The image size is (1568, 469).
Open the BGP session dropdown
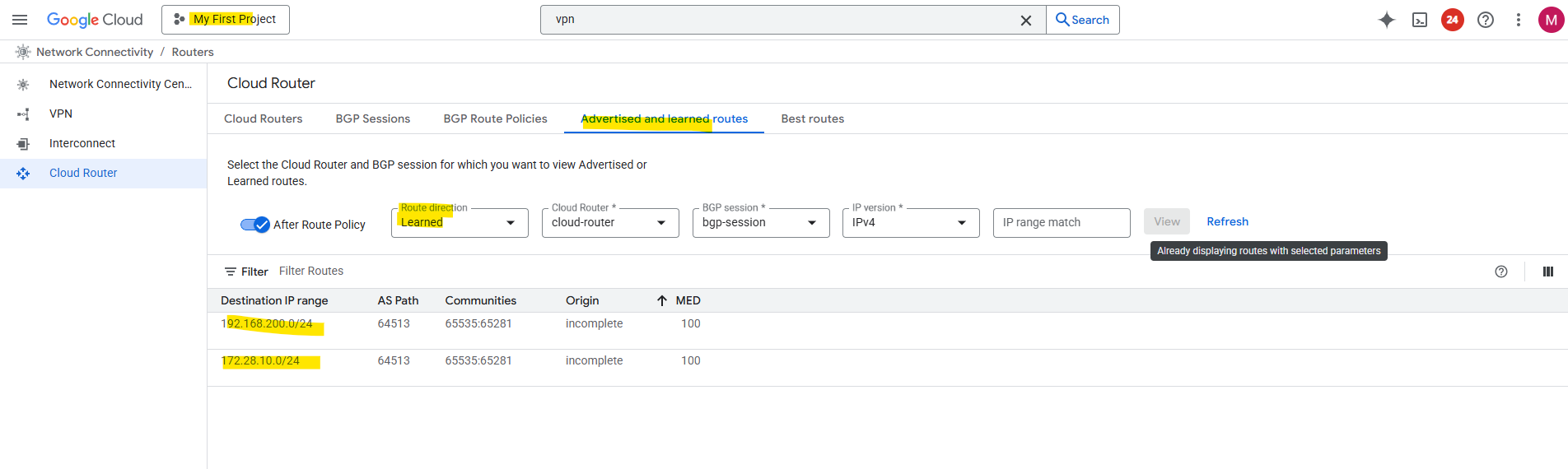[x=761, y=223]
